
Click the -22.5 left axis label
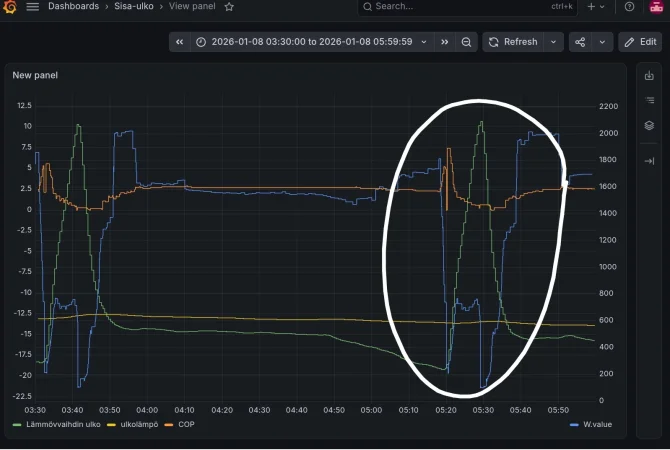pos(22,396)
